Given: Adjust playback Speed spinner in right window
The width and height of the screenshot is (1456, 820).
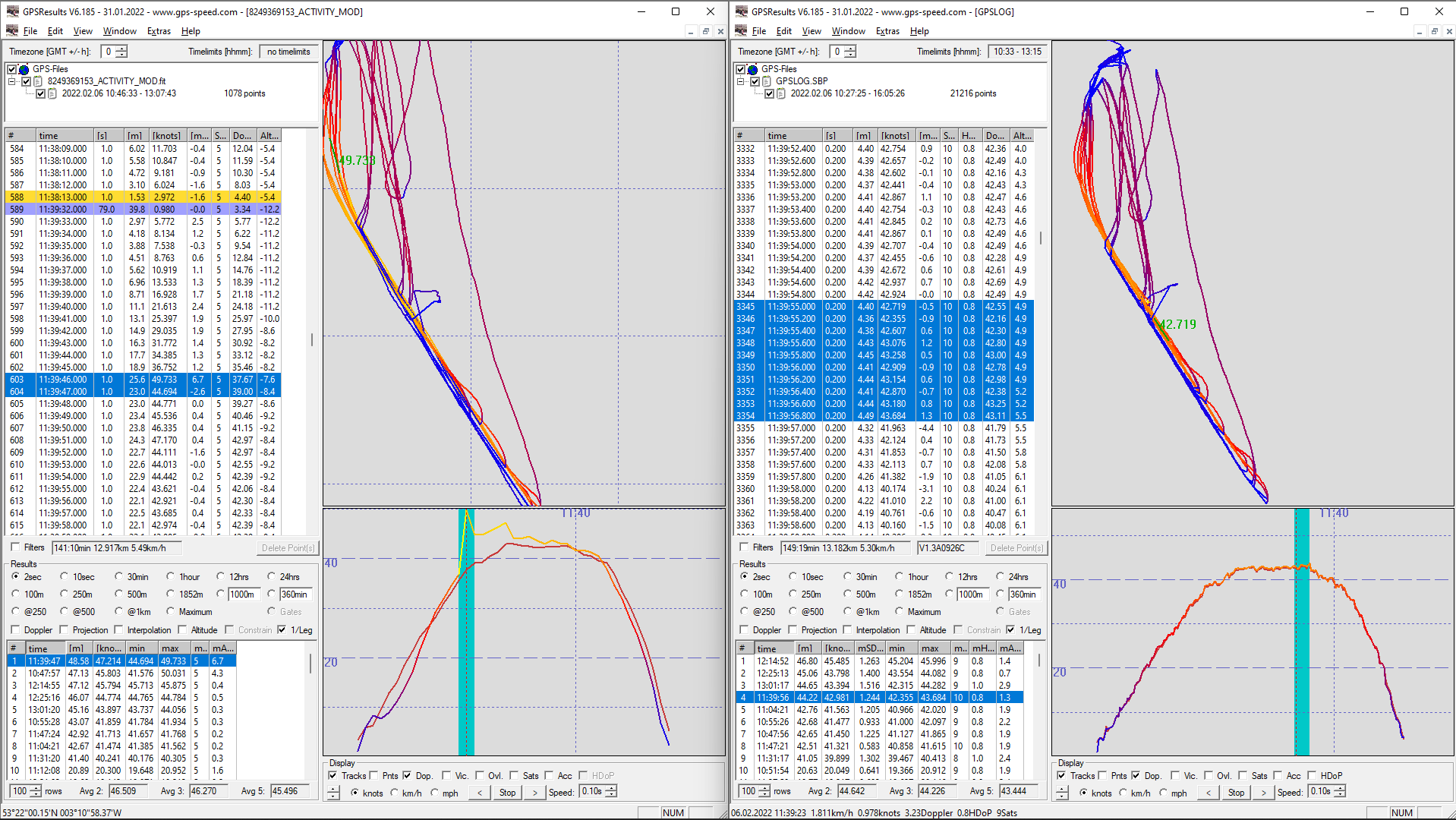Looking at the screenshot, I should tap(1340, 791).
